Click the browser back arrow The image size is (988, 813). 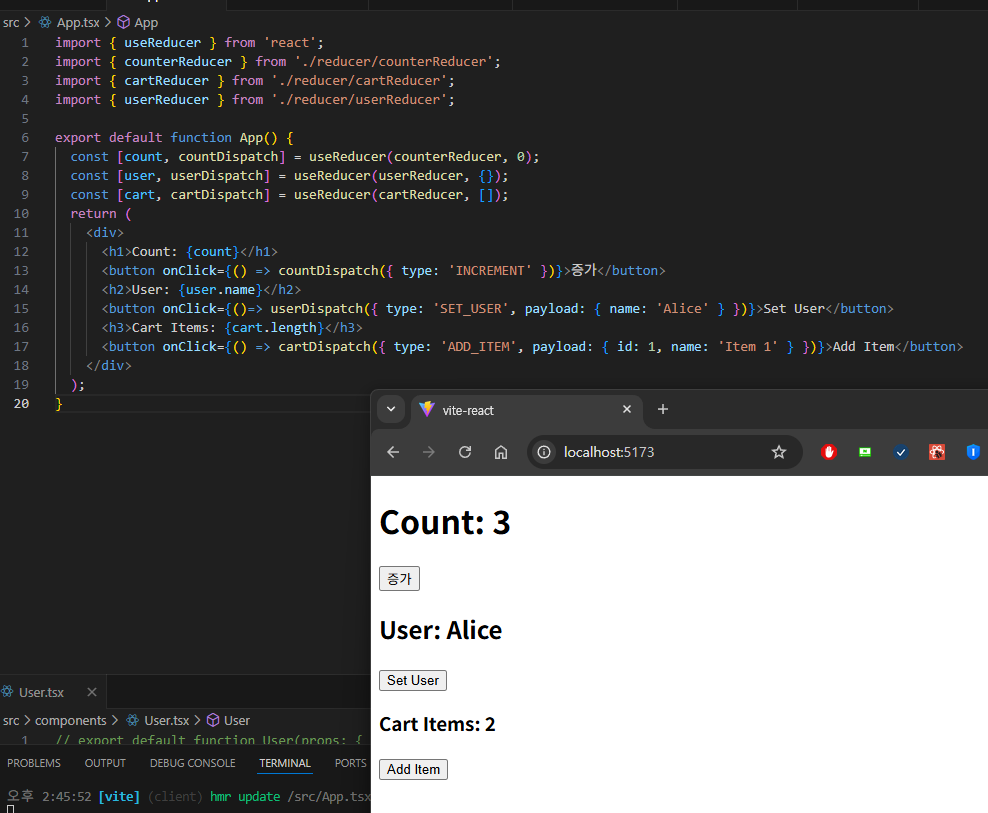[x=393, y=452]
